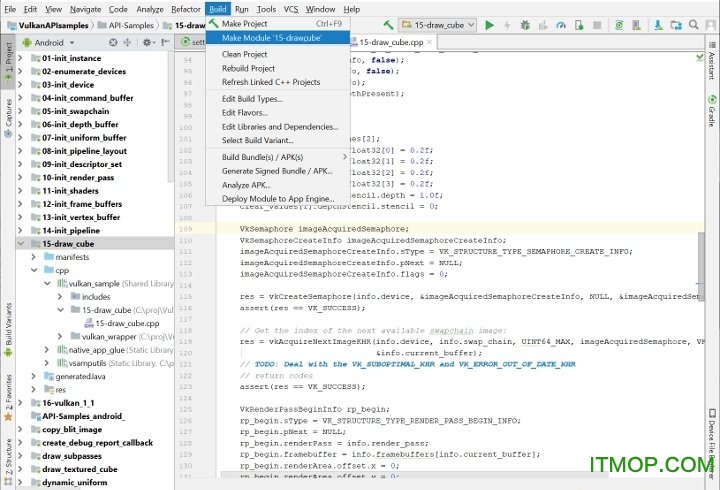Click Attach Debugger to Android Process icon

579,25
